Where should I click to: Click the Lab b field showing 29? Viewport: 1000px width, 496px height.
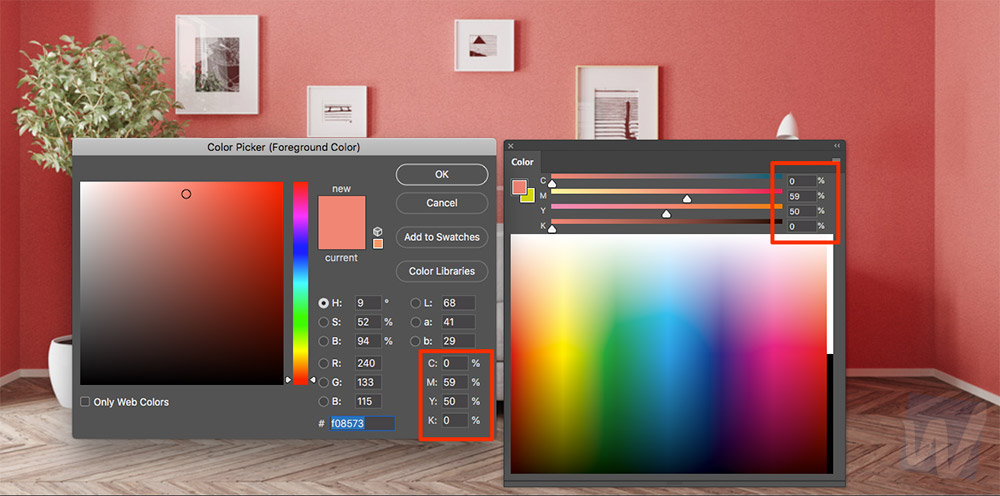(x=457, y=341)
